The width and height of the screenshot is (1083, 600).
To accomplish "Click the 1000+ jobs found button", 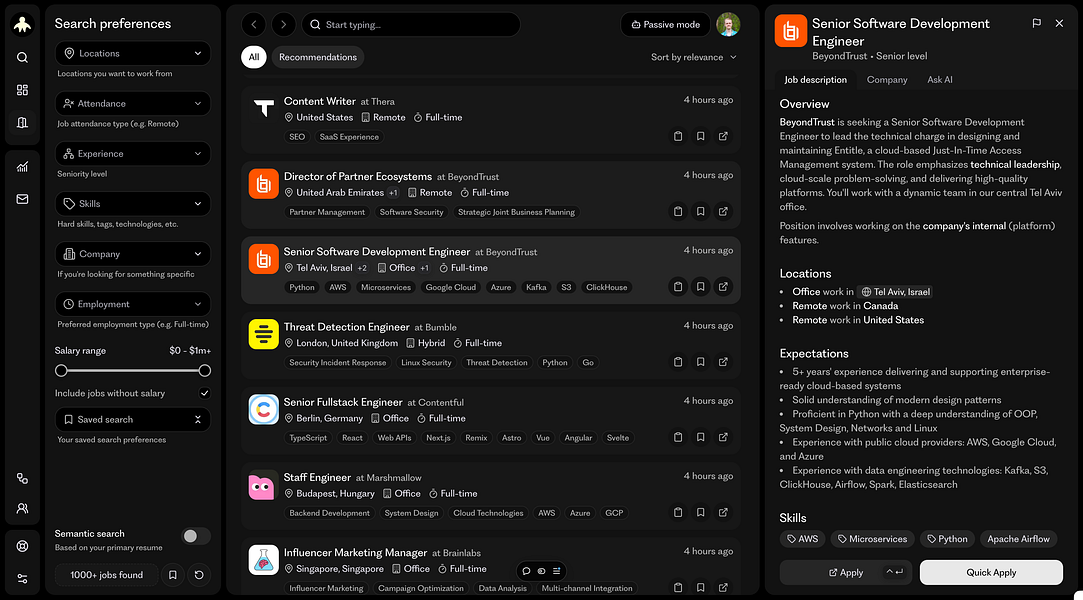I will pyautogui.click(x=106, y=574).
